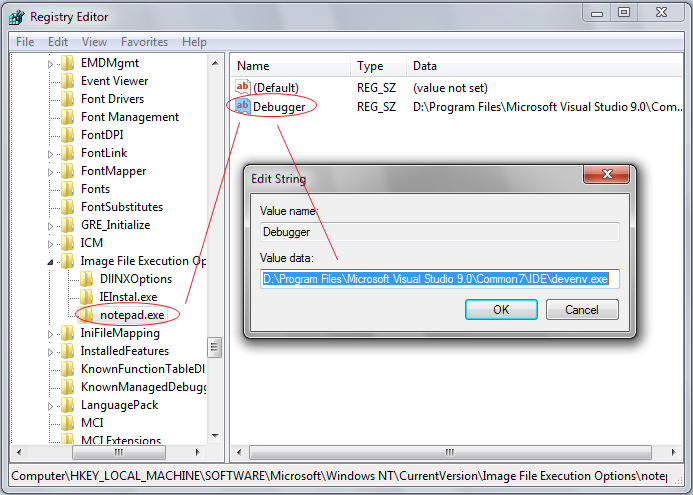This screenshot has height=495, width=693.
Task: Click the EMDMgmt folder icon
Action: 68,63
